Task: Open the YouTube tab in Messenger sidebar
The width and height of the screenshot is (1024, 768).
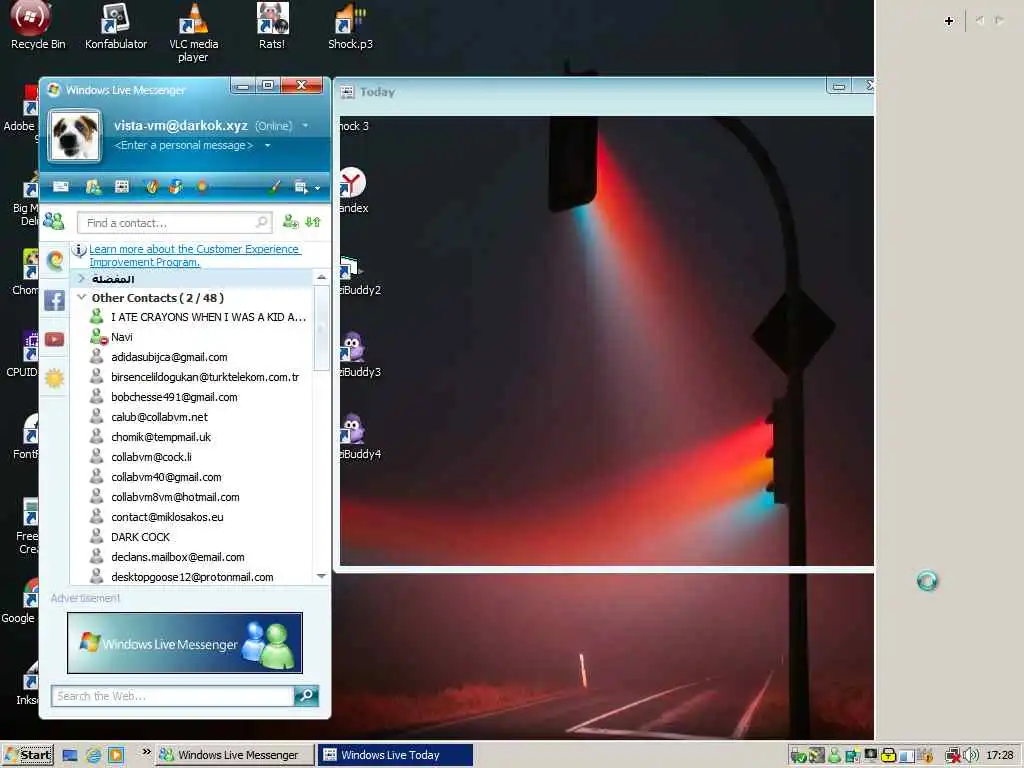Action: coord(54,339)
